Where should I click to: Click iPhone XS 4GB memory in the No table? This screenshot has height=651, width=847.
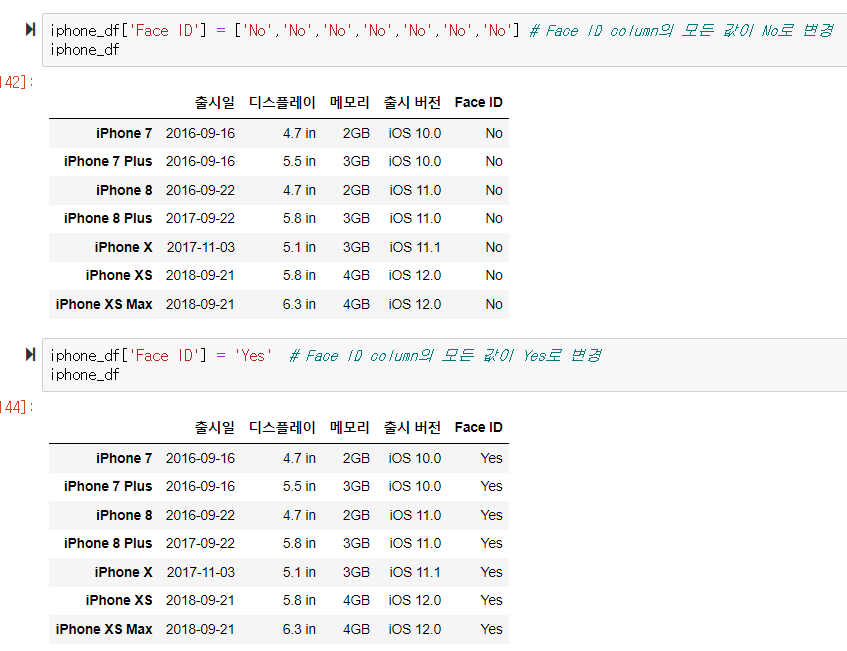click(x=357, y=276)
